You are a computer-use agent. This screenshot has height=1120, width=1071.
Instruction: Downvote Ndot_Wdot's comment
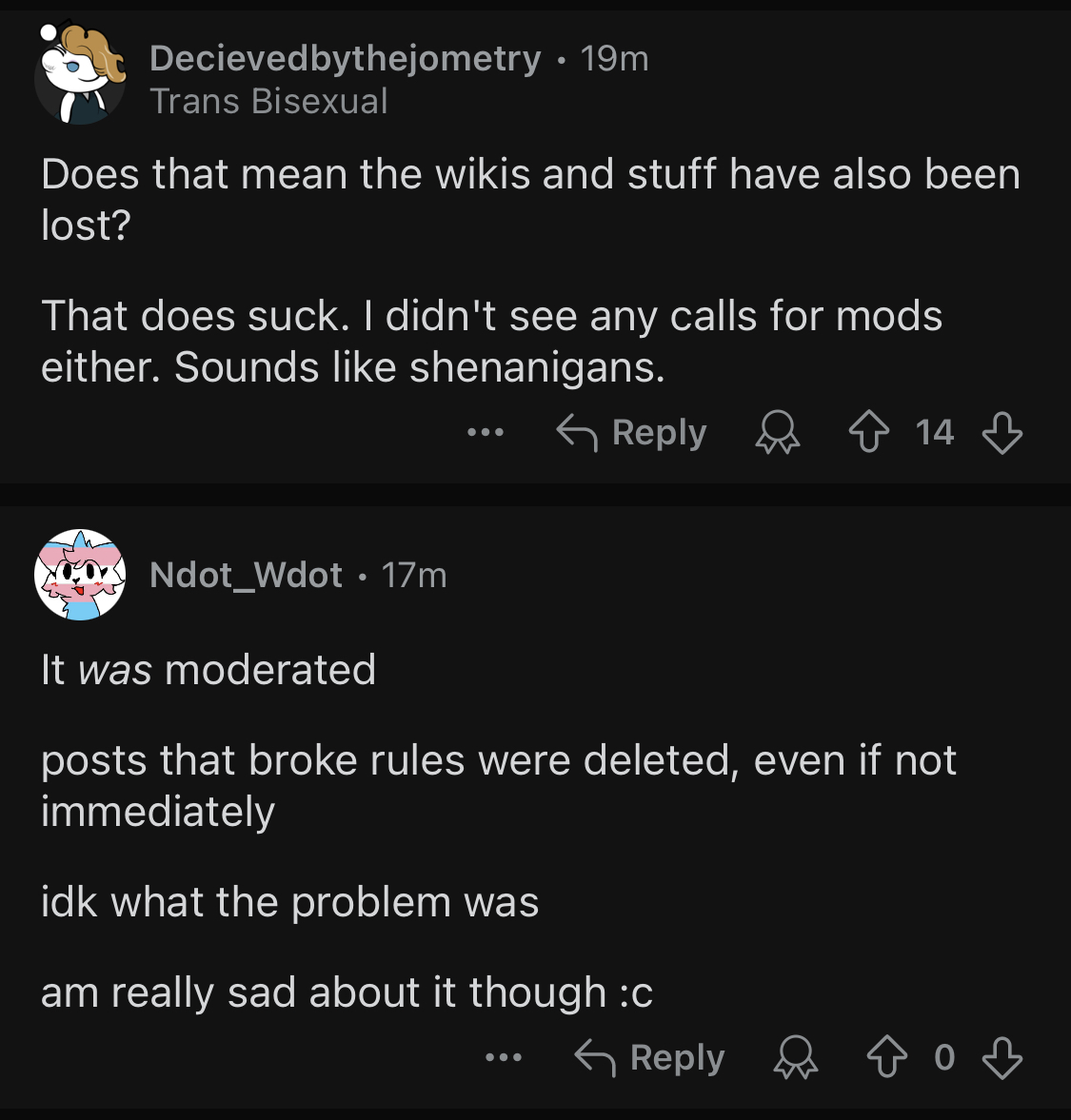pos(1002,1057)
